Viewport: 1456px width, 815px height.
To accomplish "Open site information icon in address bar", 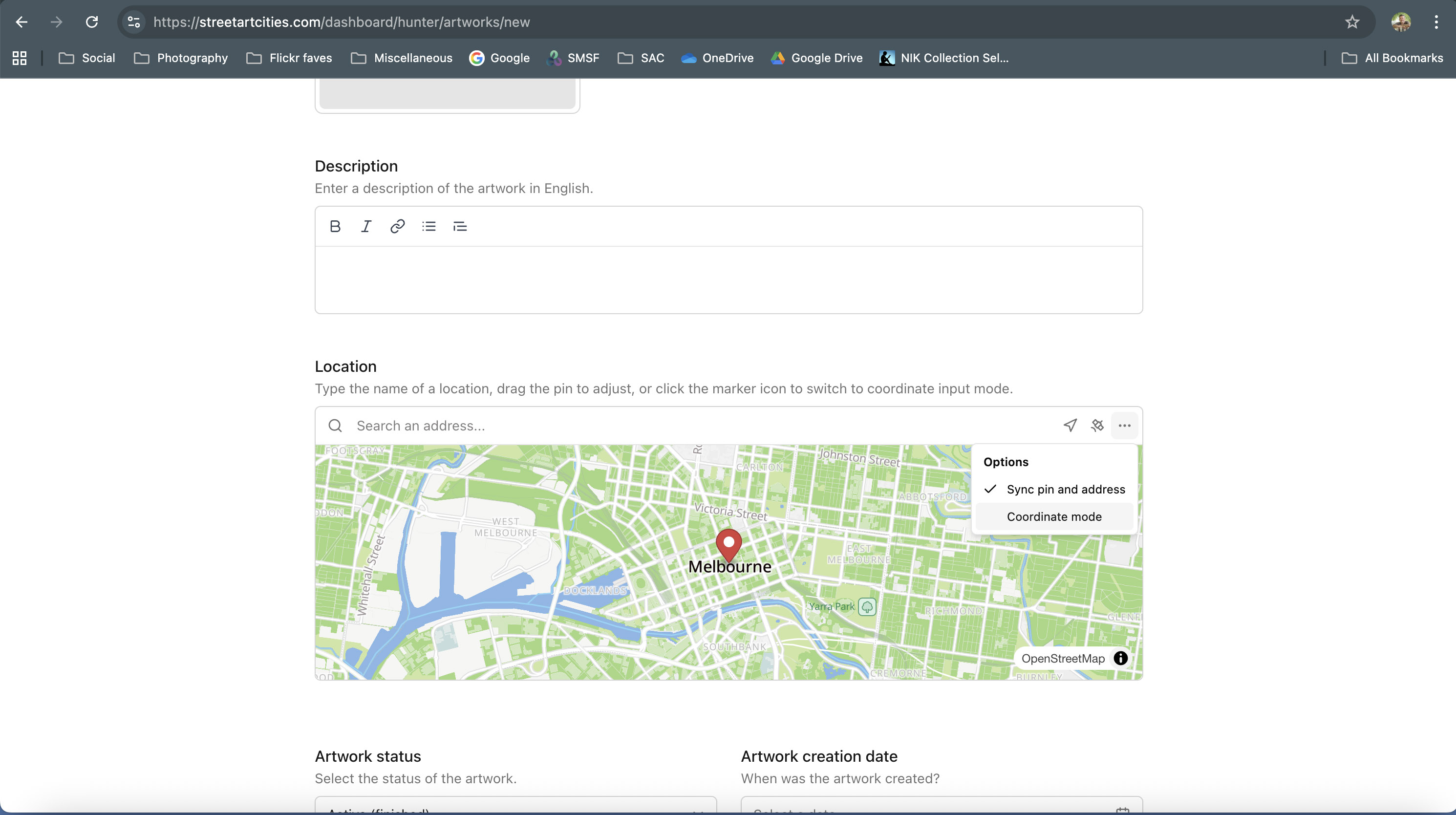I will click(134, 22).
